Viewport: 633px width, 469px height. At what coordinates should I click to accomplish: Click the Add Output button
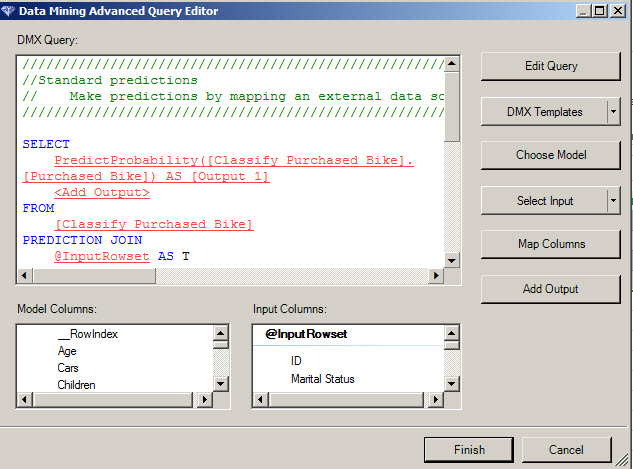coord(551,289)
